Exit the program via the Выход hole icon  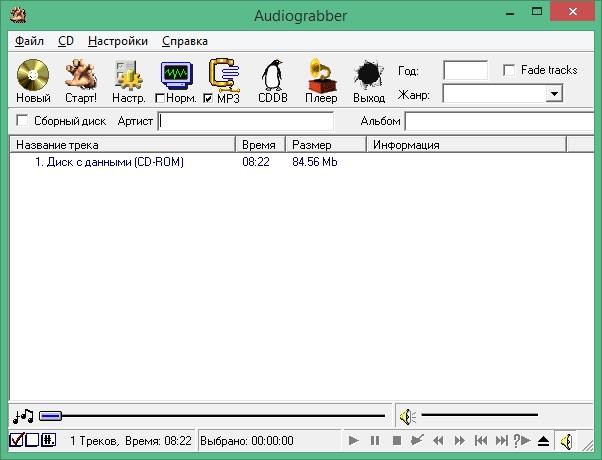point(369,74)
